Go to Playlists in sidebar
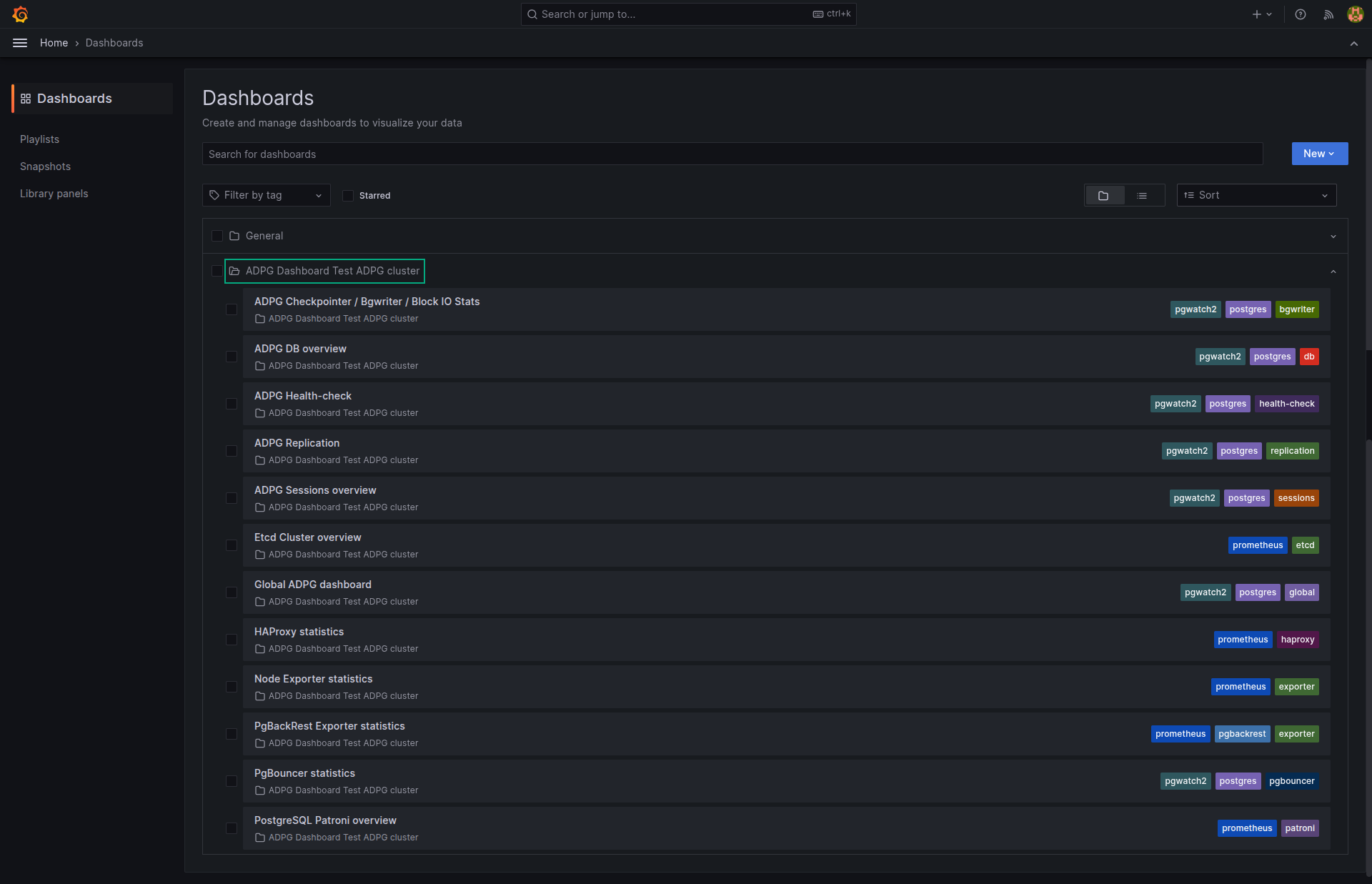The height and width of the screenshot is (884, 1372). [x=39, y=139]
